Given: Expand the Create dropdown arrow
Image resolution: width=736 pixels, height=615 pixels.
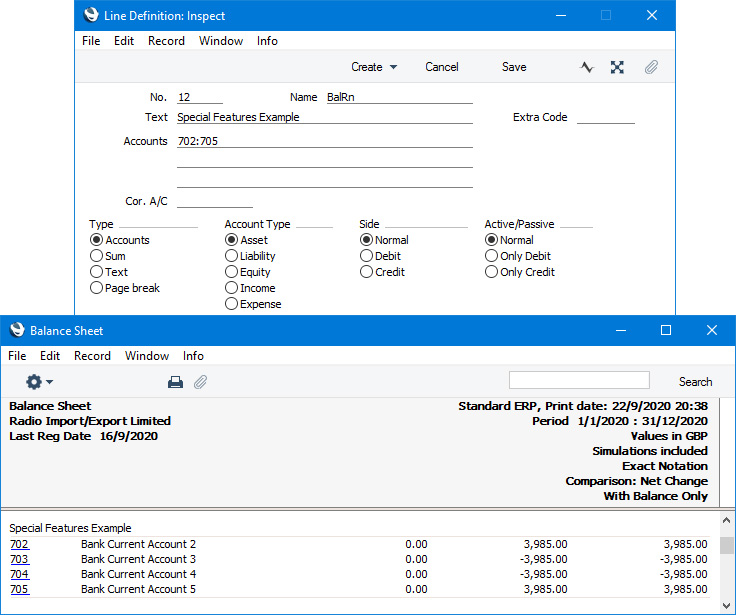Looking at the screenshot, I should [x=393, y=67].
